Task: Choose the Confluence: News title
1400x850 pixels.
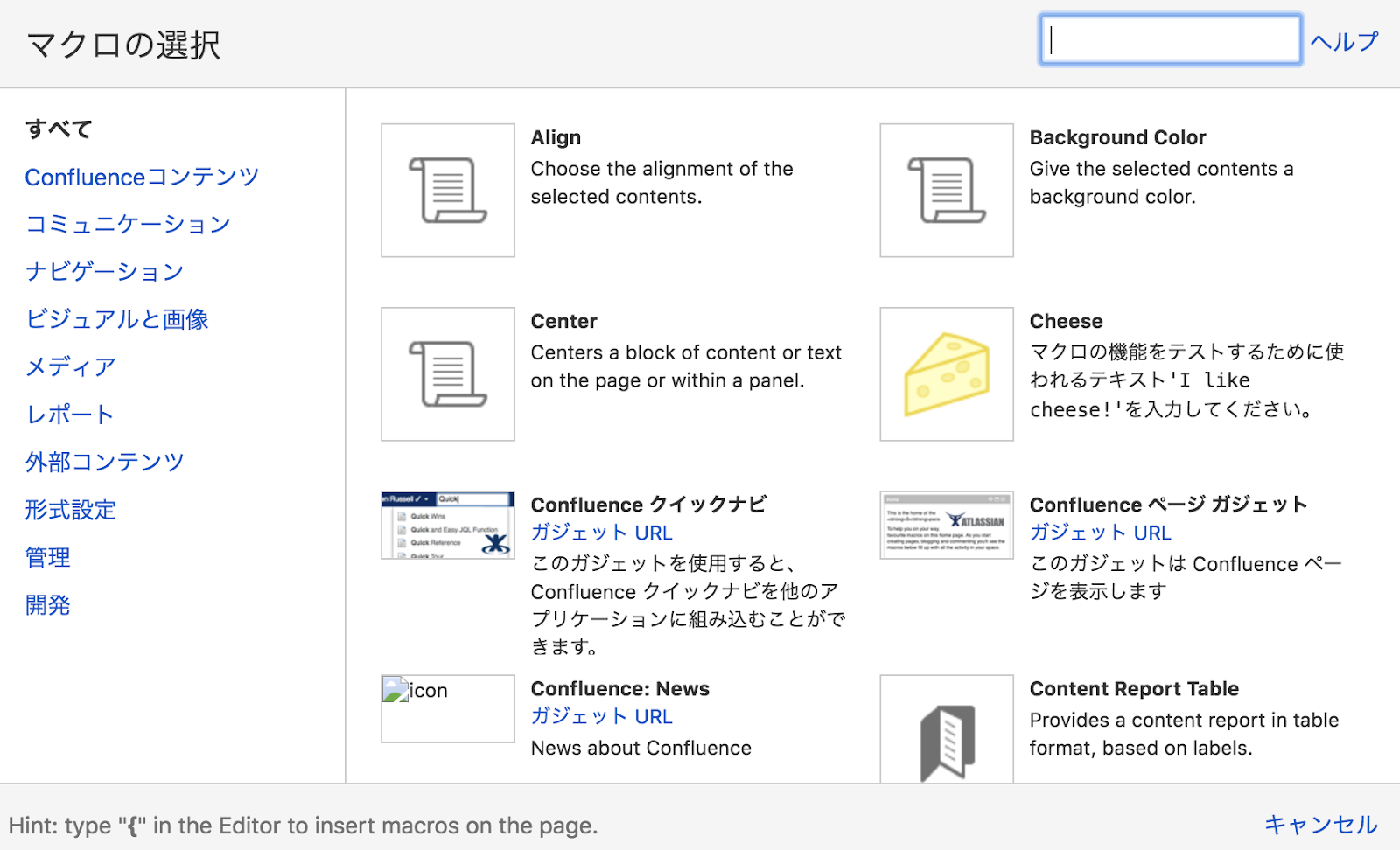Action: (620, 688)
